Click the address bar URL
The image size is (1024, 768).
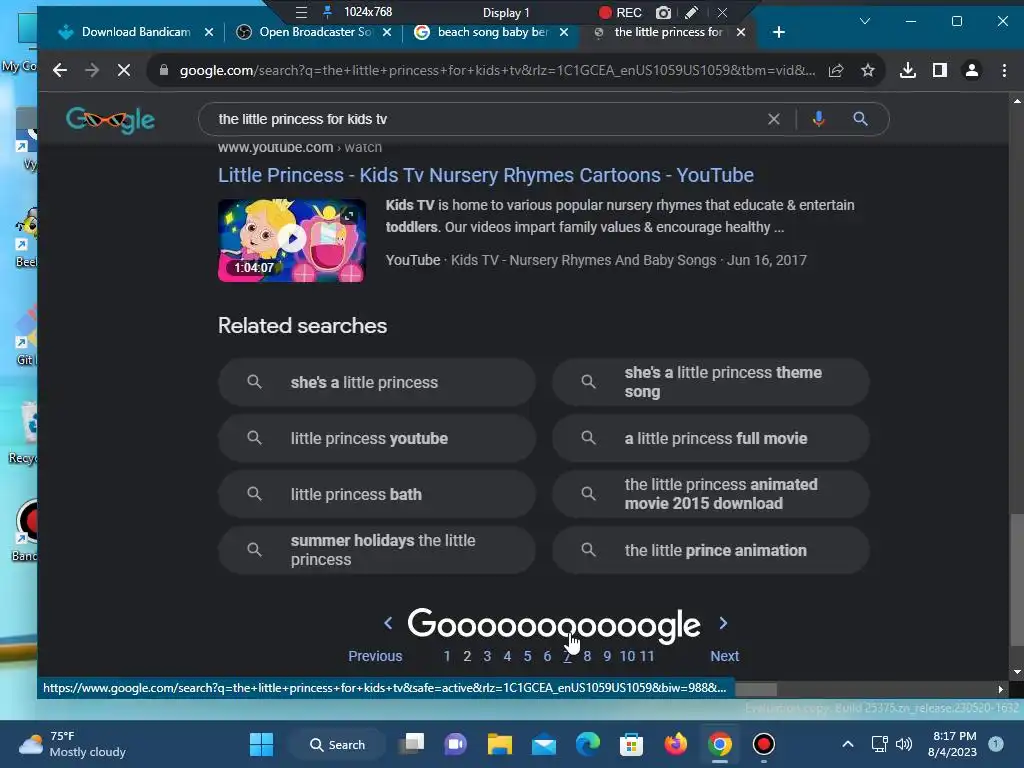click(497, 70)
